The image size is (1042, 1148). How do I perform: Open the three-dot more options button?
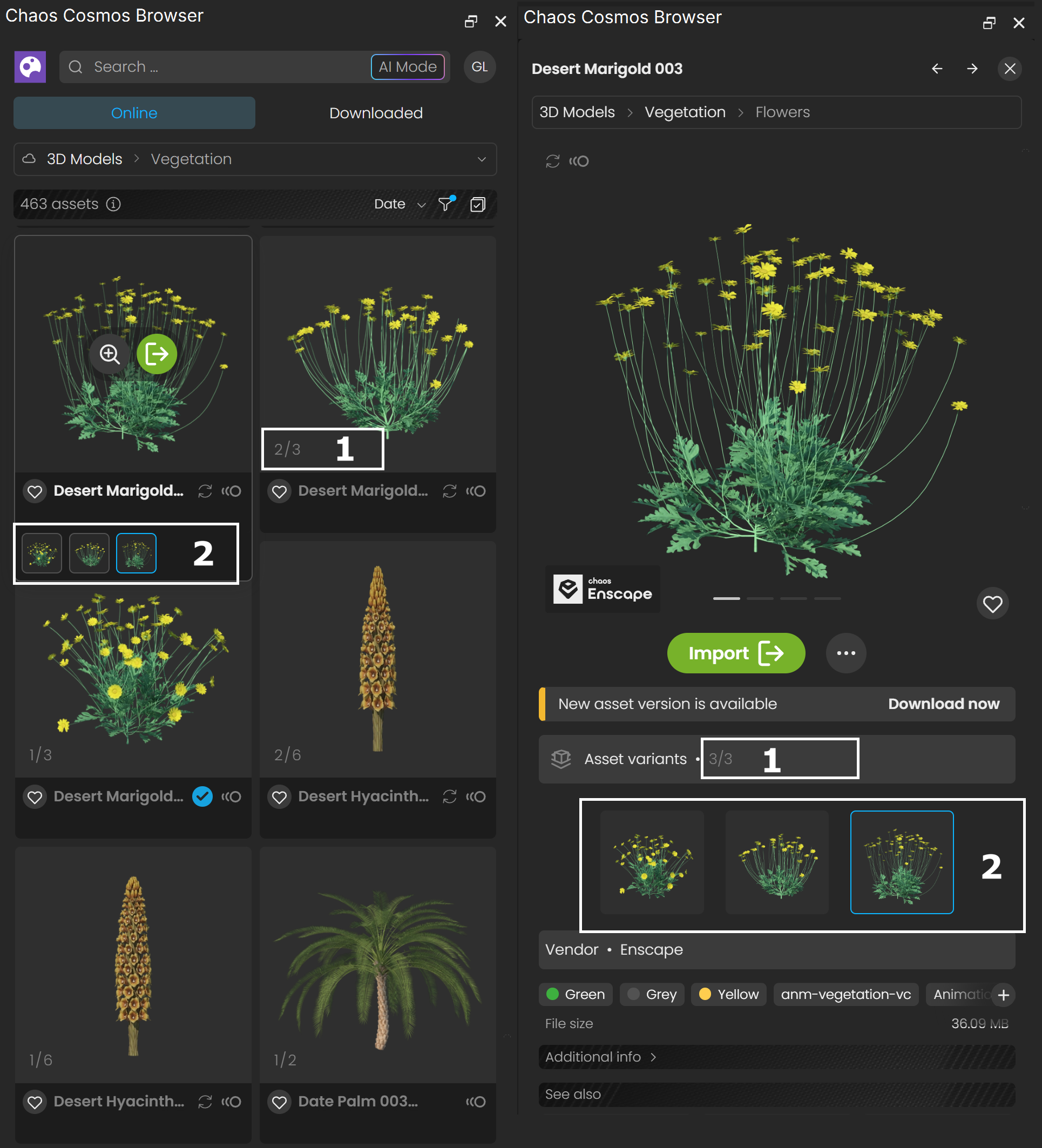tap(845, 653)
